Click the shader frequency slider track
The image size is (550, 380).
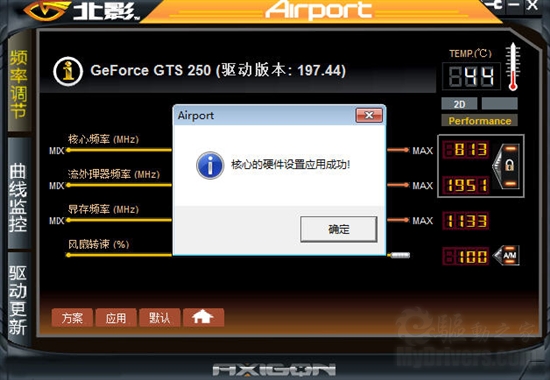119,185
